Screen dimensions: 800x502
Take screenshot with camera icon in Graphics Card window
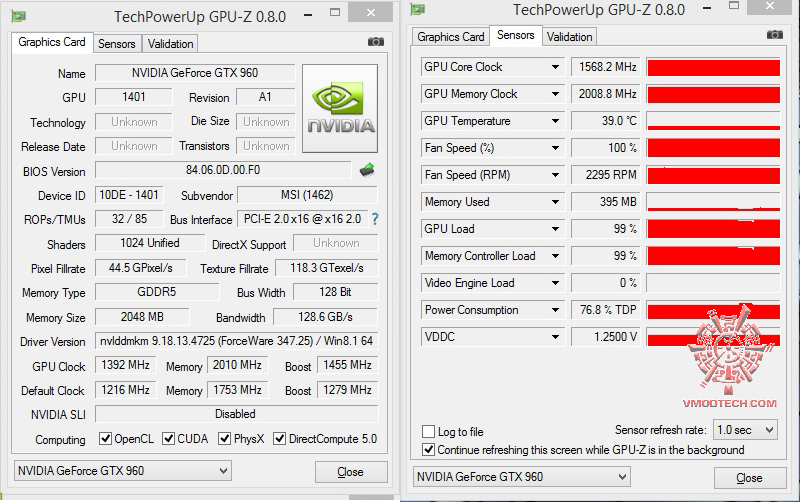[376, 42]
